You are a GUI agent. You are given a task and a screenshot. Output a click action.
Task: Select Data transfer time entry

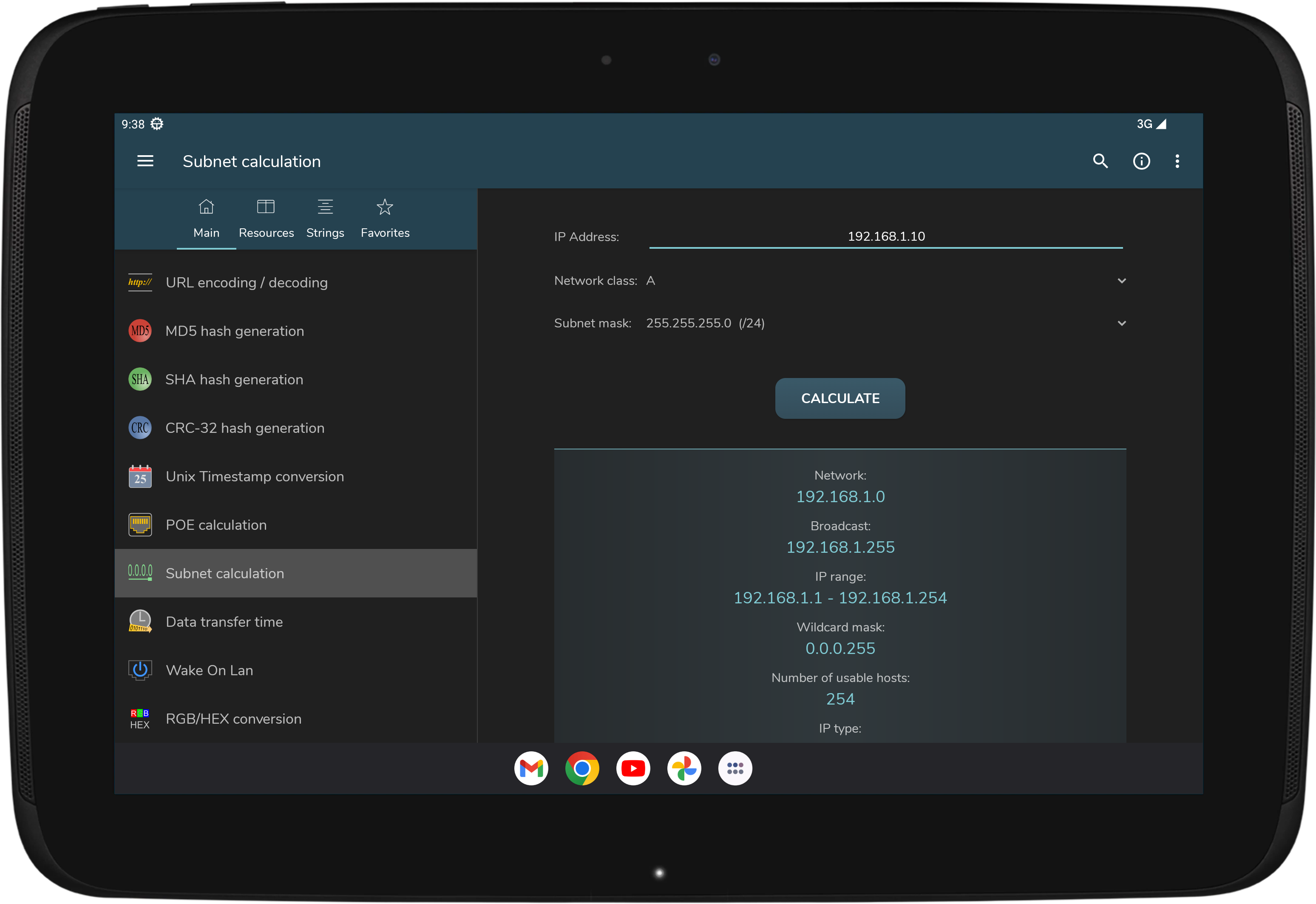296,621
